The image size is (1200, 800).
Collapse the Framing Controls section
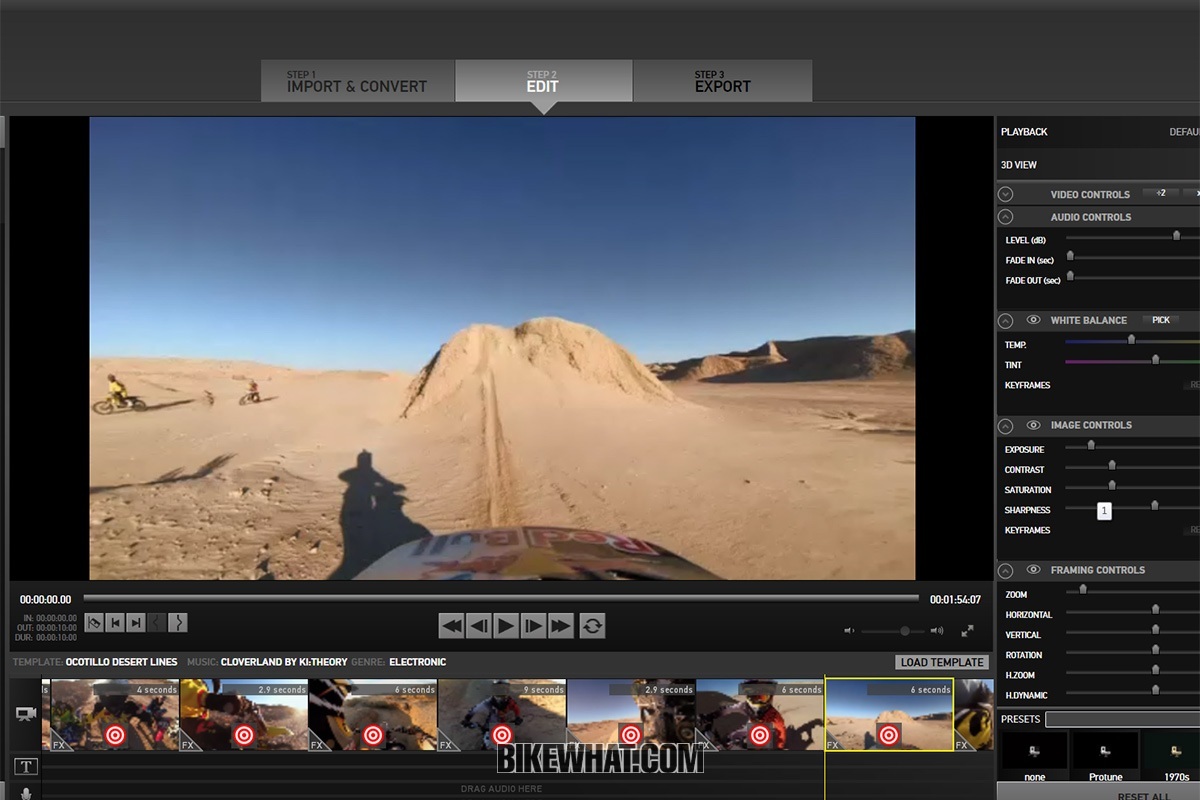tap(1005, 571)
